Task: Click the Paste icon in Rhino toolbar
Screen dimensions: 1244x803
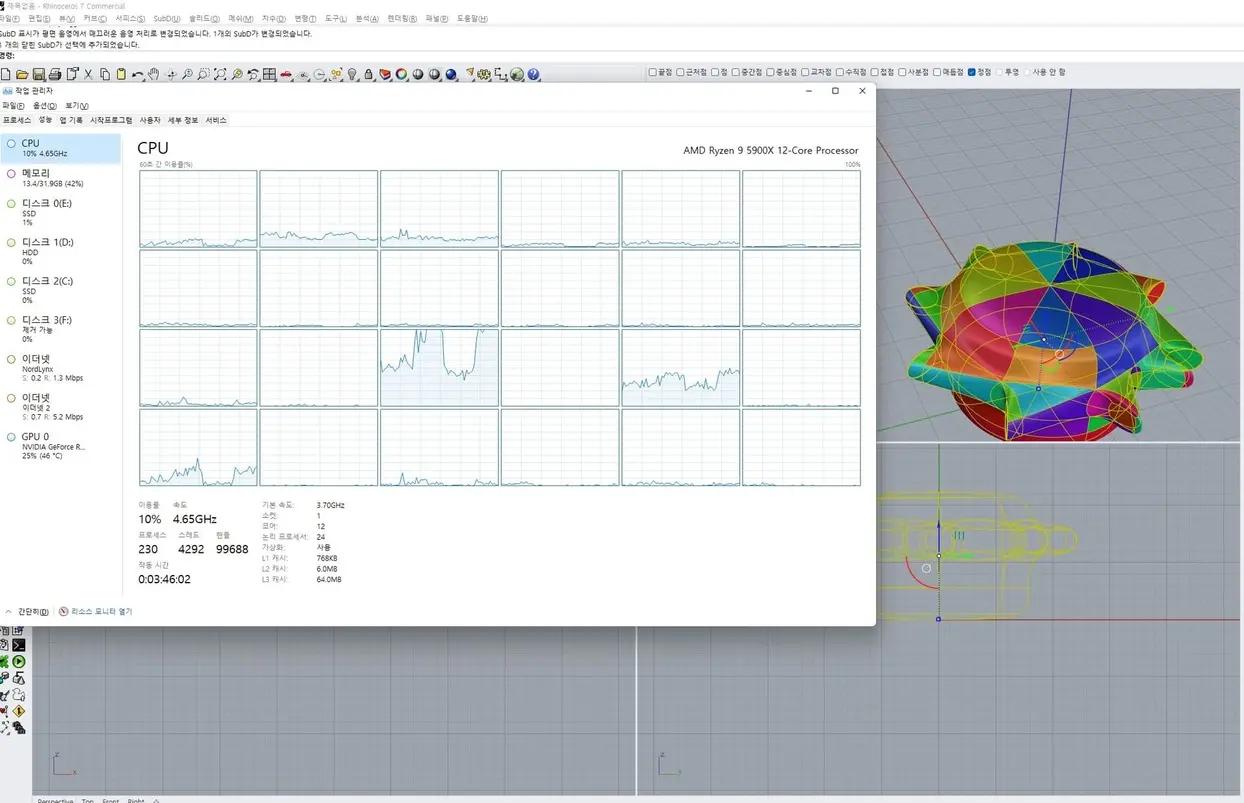Action: click(x=122, y=74)
